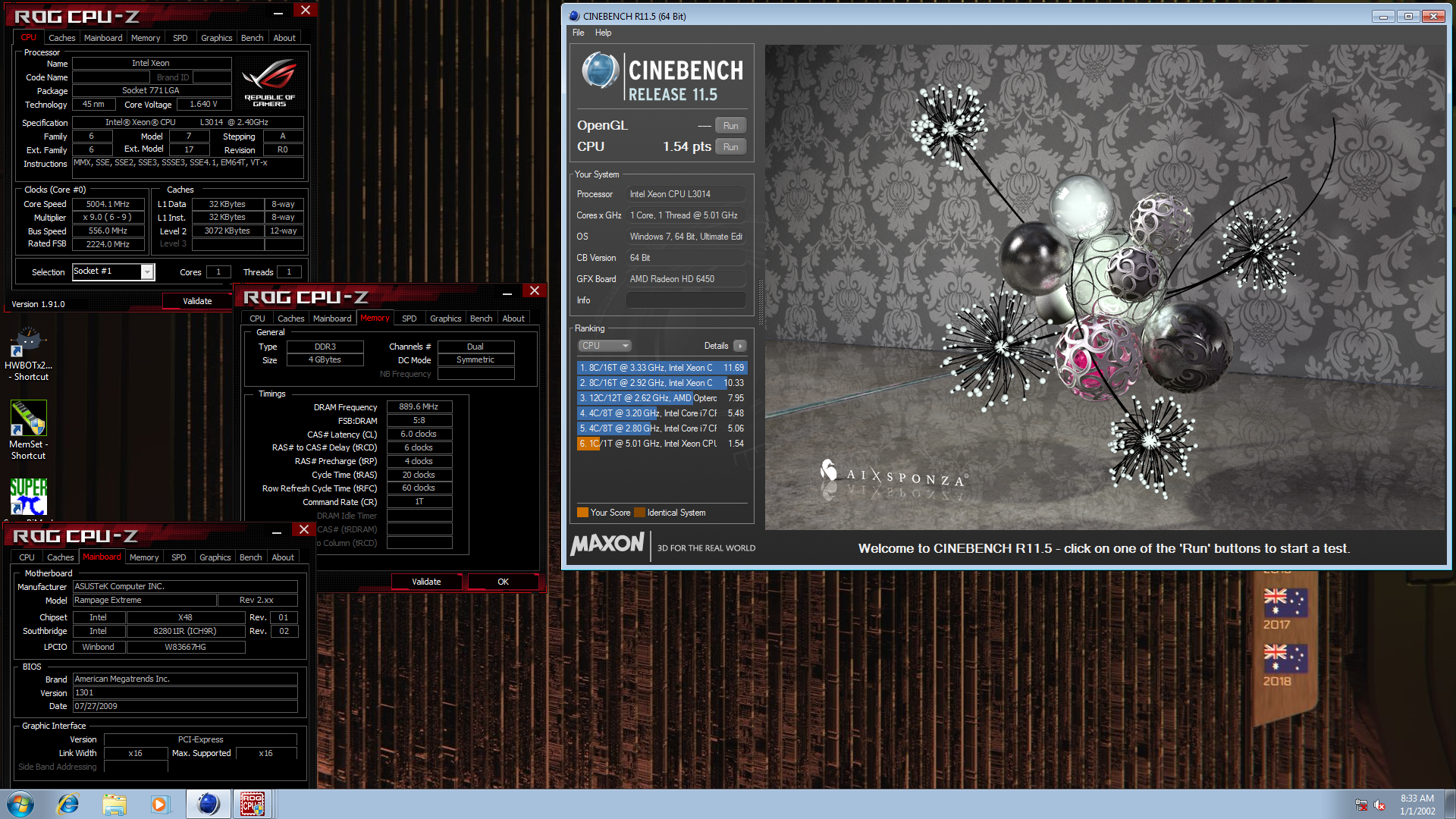Open the CPU ranking type dropdown
This screenshot has height=819, width=1456.
[604, 346]
